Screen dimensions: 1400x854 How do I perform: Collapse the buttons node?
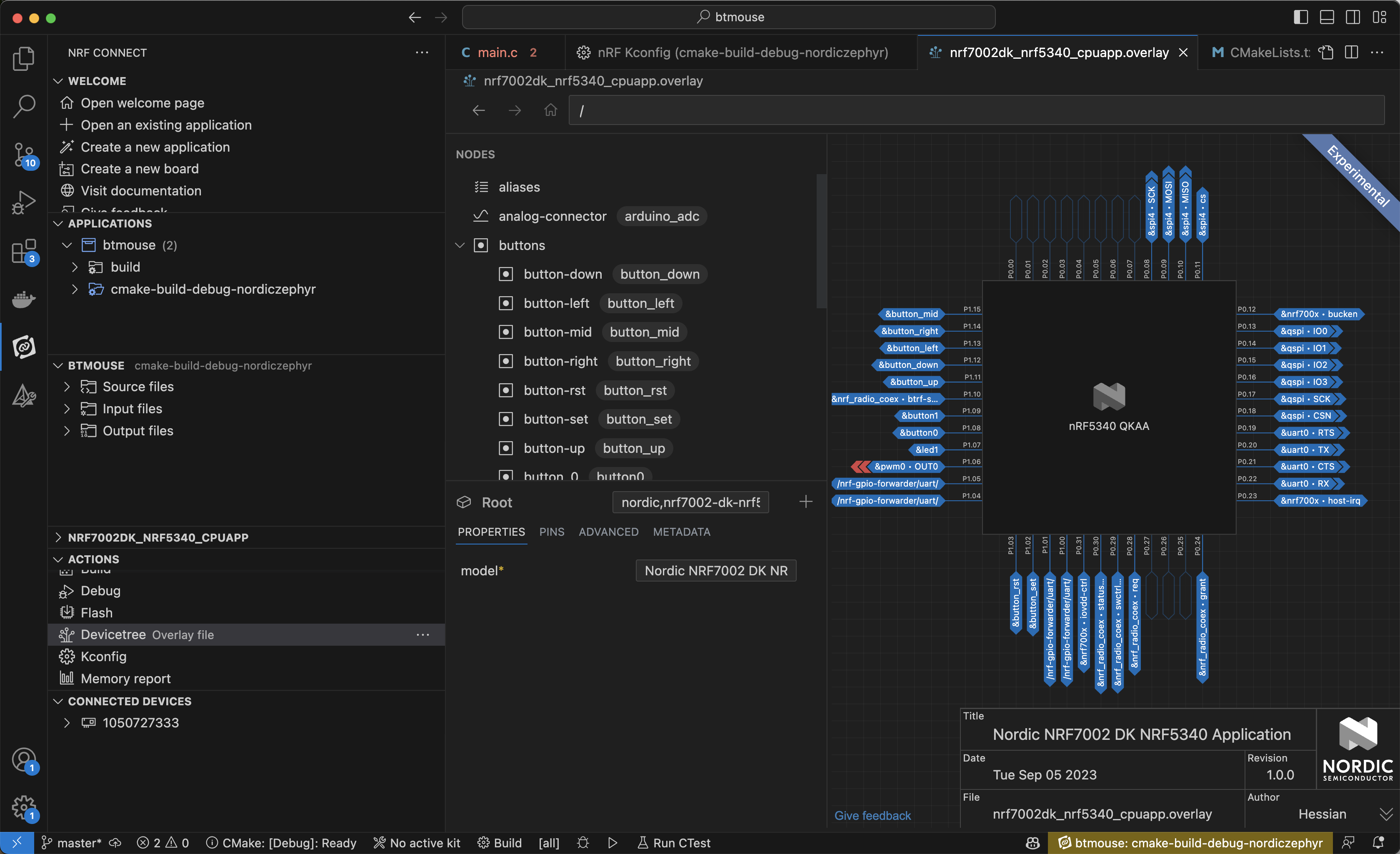460,245
